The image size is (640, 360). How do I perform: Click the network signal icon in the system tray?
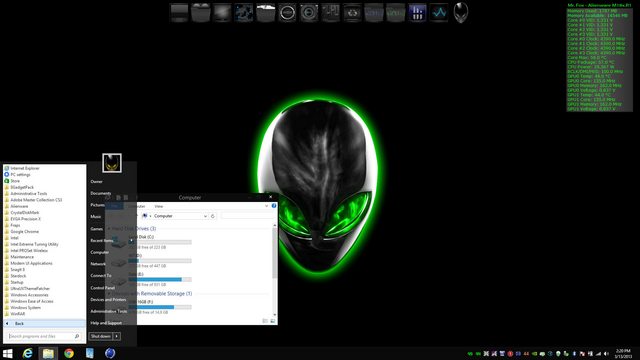(598, 353)
